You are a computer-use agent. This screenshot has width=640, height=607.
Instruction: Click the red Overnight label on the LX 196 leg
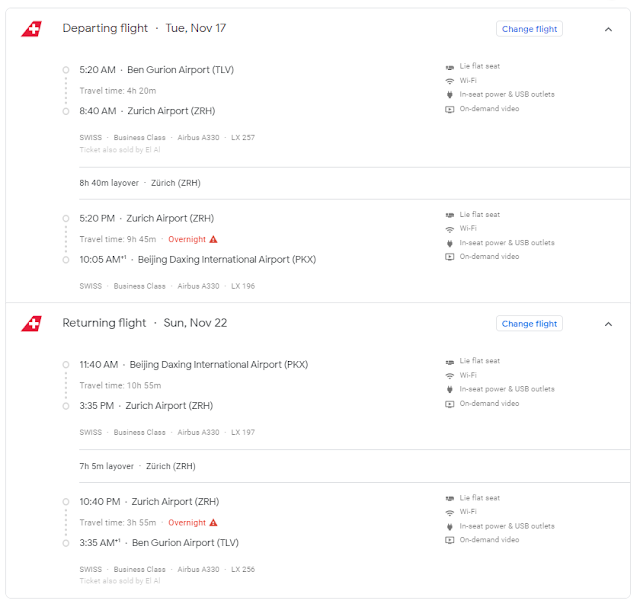click(x=187, y=240)
